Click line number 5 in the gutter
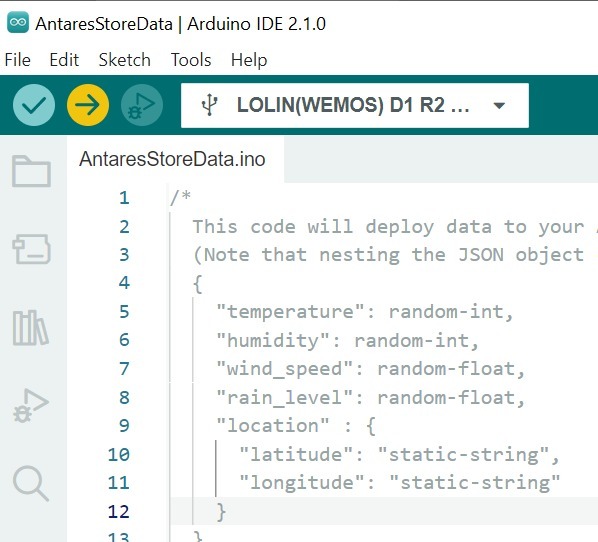The width and height of the screenshot is (598, 542). click(124, 311)
